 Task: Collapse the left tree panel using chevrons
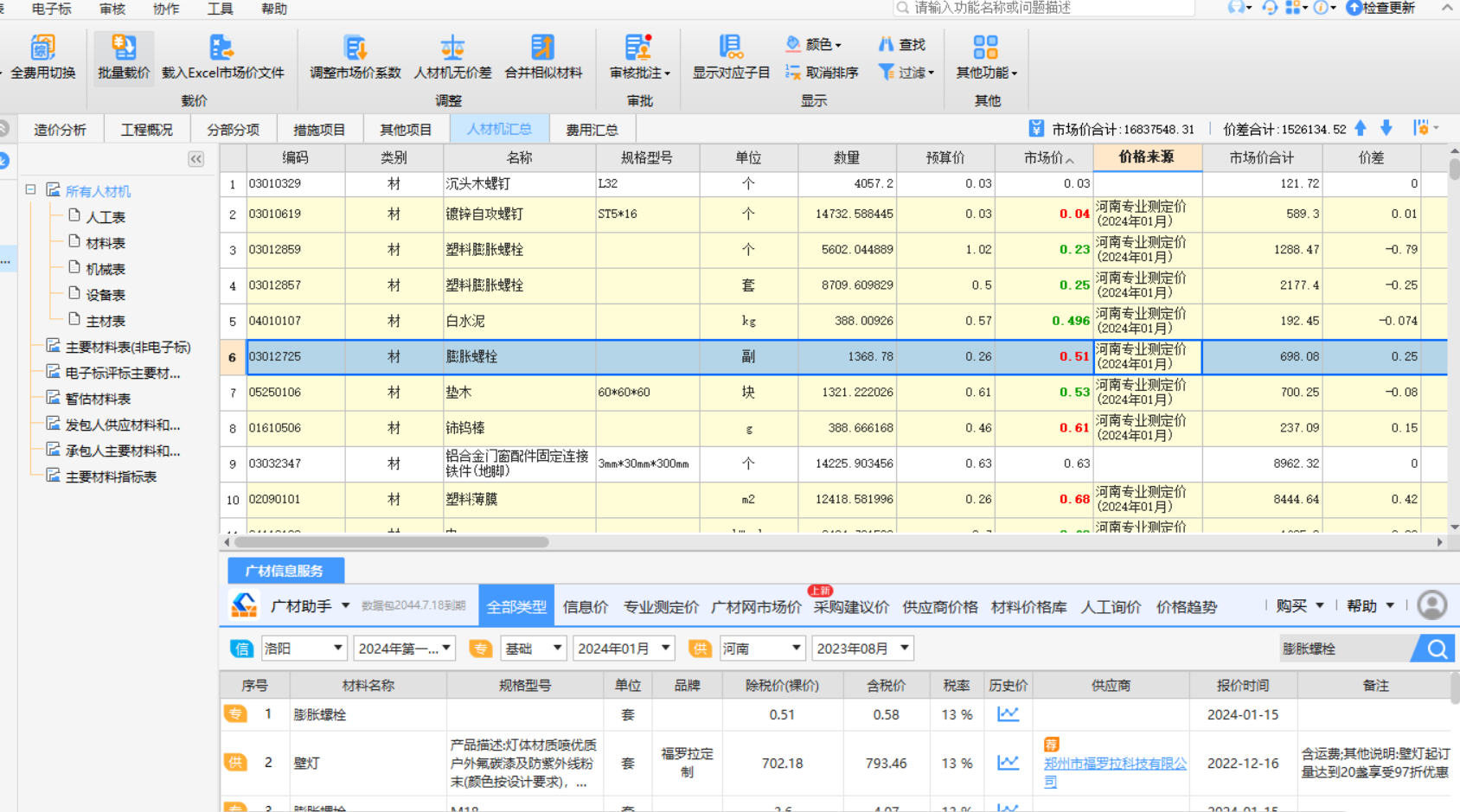point(196,159)
